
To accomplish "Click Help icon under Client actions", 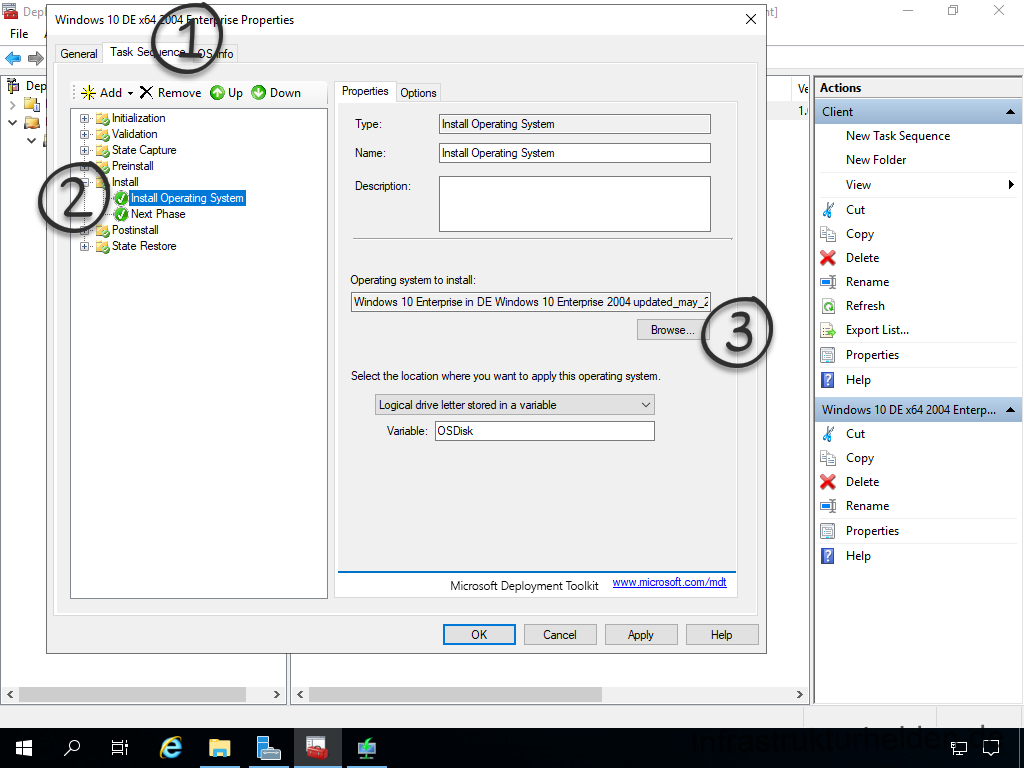I will (828, 380).
